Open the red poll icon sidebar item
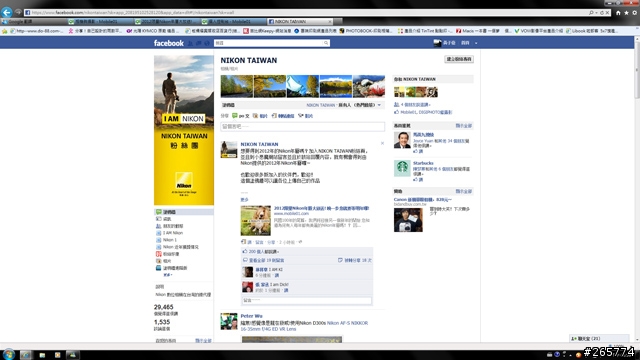640x360 pixels. point(158,254)
